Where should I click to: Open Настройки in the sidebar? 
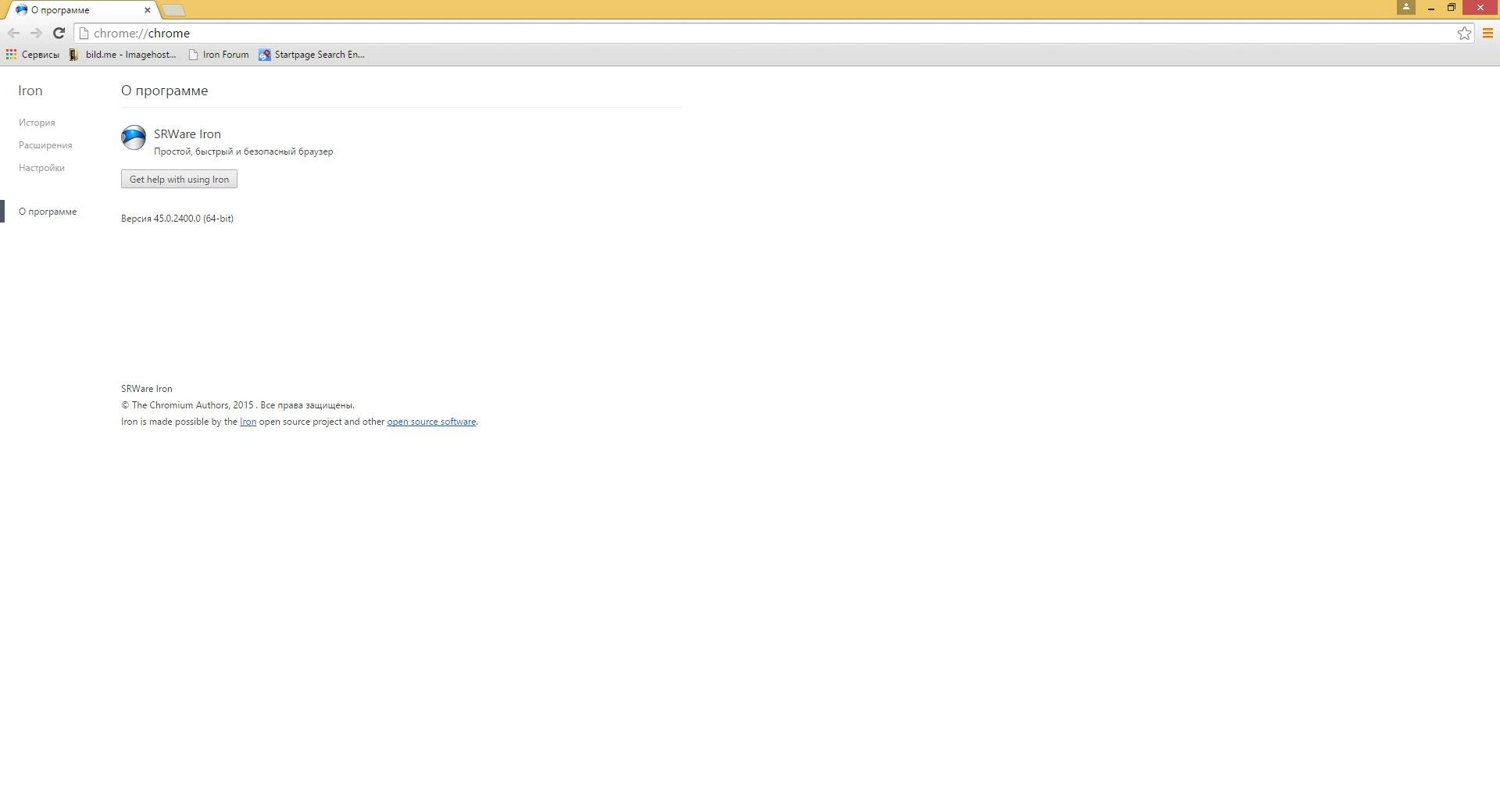(41, 168)
